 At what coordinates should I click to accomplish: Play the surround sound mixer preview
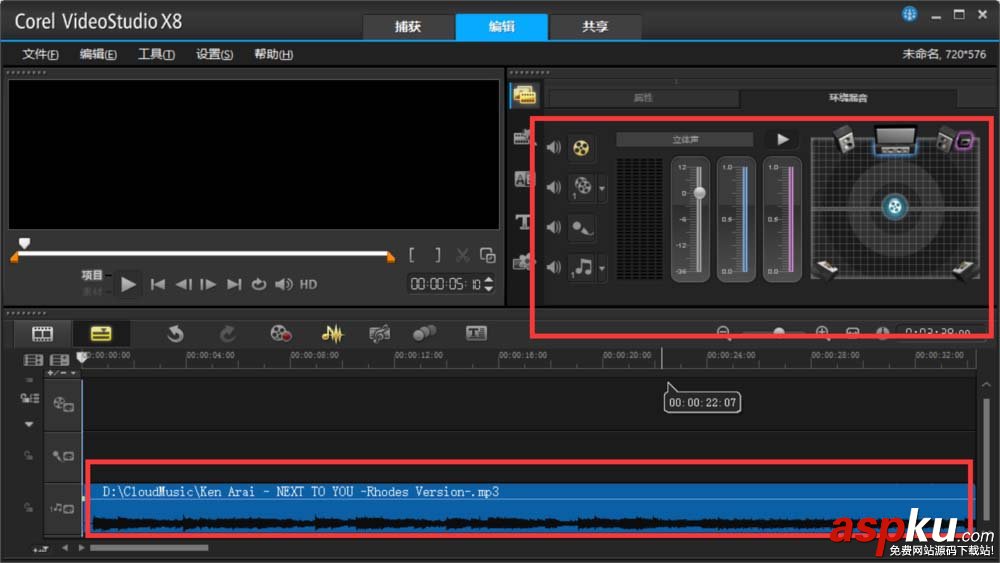point(783,140)
